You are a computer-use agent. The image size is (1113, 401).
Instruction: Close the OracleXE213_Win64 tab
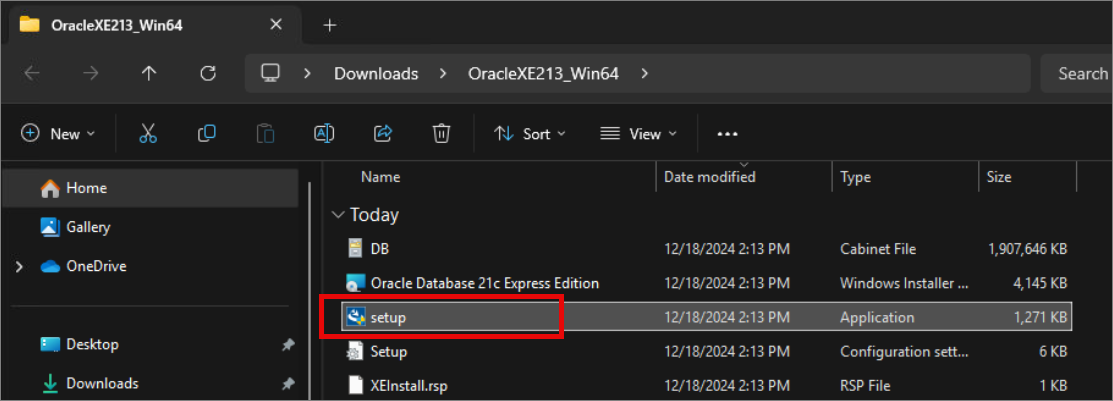[276, 24]
